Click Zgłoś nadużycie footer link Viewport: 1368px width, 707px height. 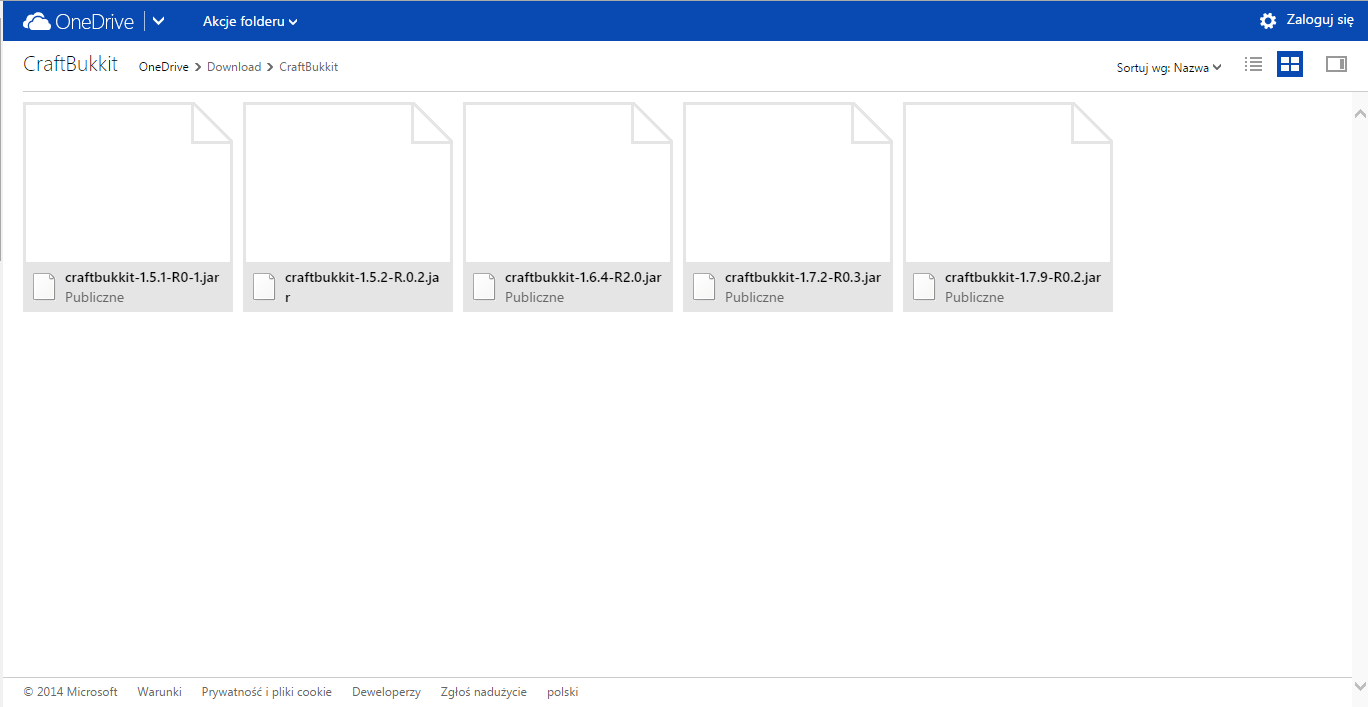(484, 692)
